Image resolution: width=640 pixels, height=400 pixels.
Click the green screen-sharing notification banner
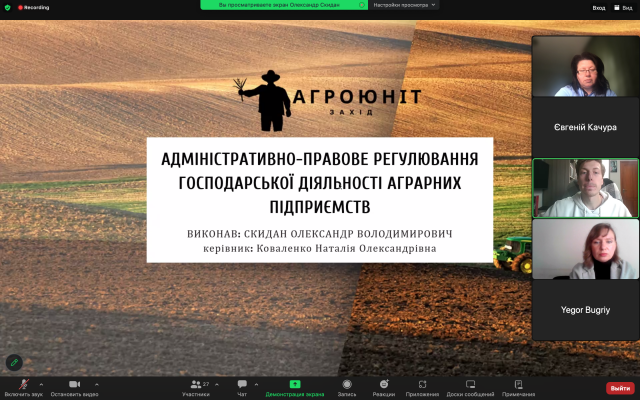[x=284, y=5]
